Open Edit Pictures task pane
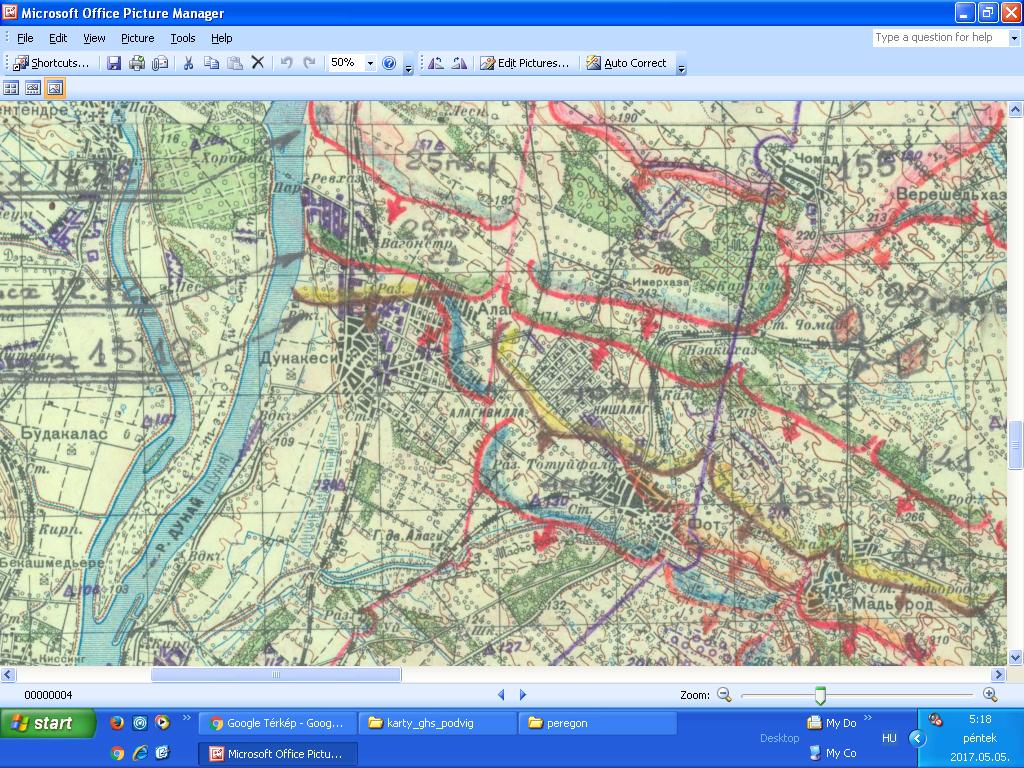 tap(524, 63)
